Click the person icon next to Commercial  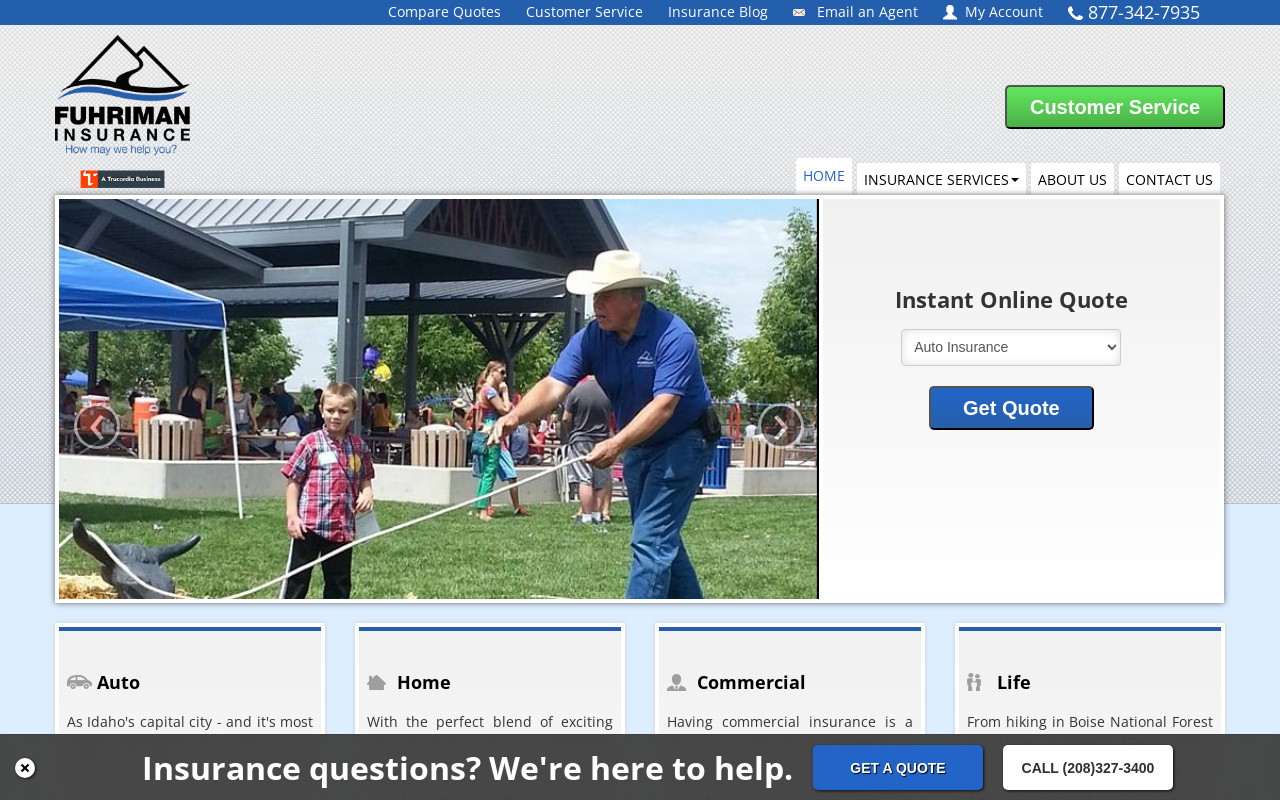tap(677, 682)
